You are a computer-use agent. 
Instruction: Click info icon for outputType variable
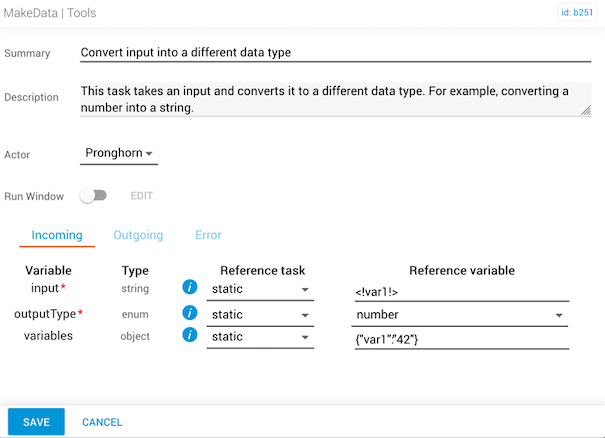click(190, 313)
